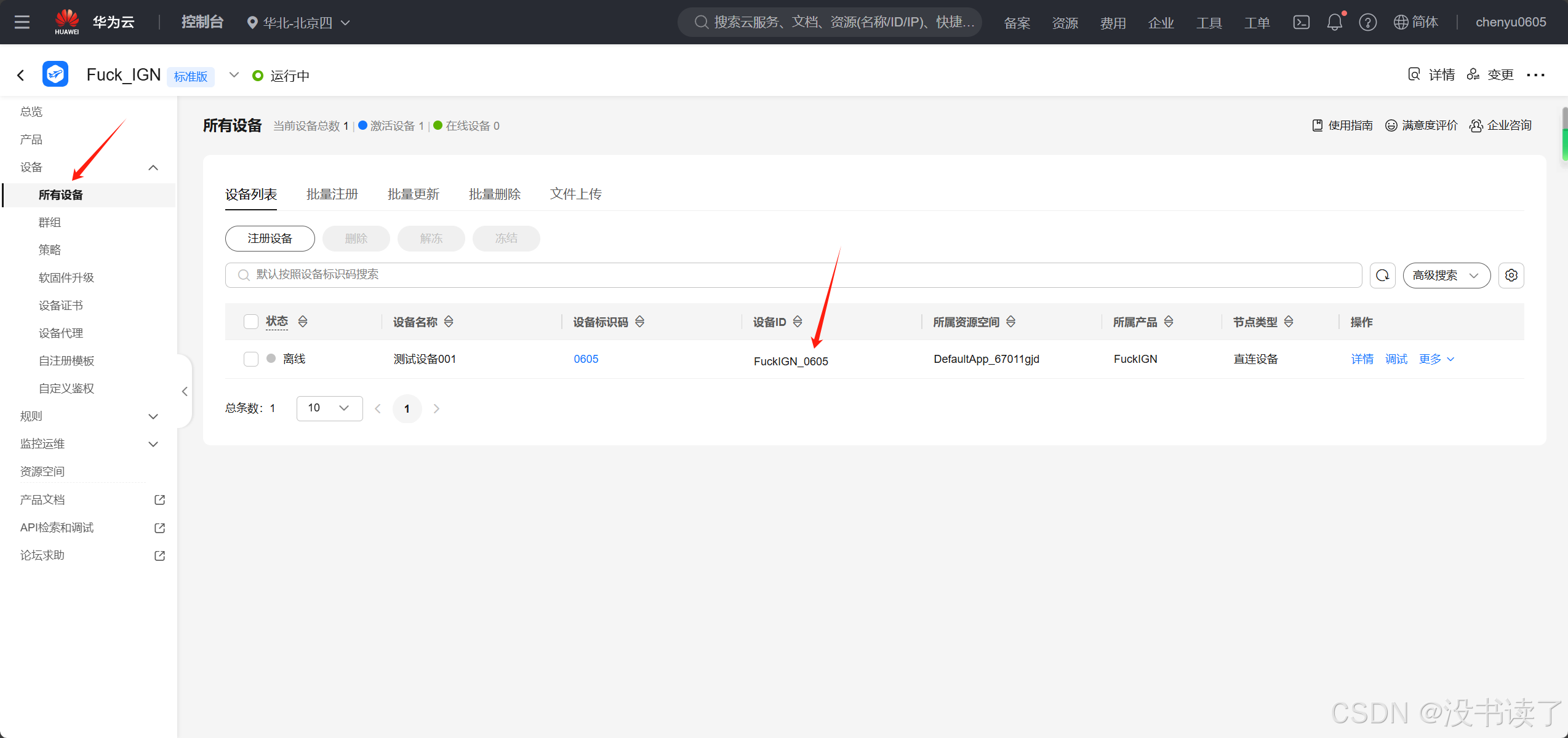
Task: Open the three-dots more actions menu
Action: (1535, 75)
